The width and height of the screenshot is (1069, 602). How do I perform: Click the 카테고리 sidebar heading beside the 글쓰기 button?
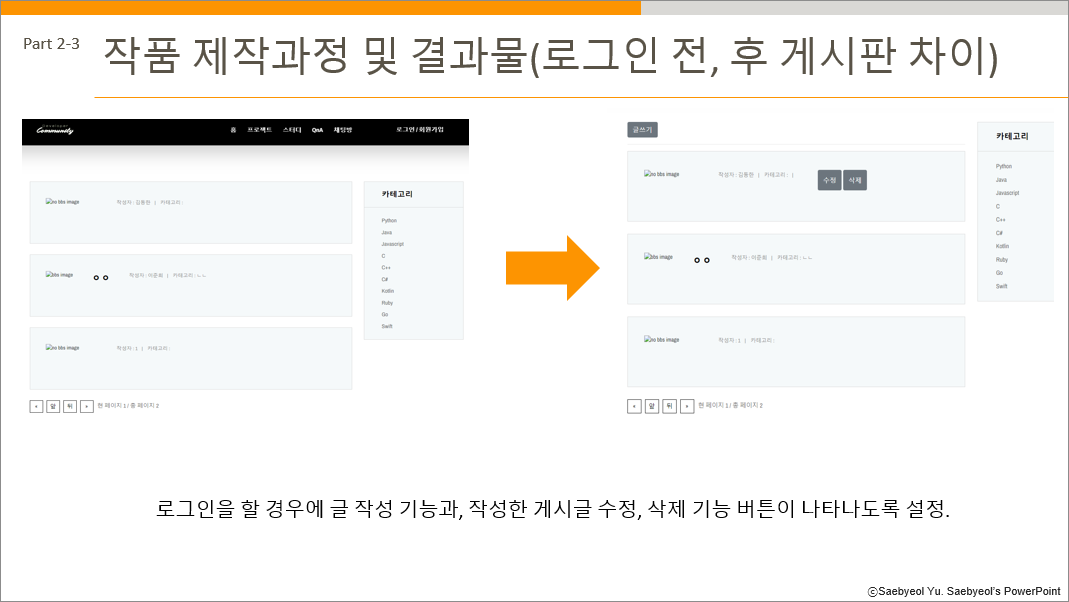pyautogui.click(x=1012, y=136)
